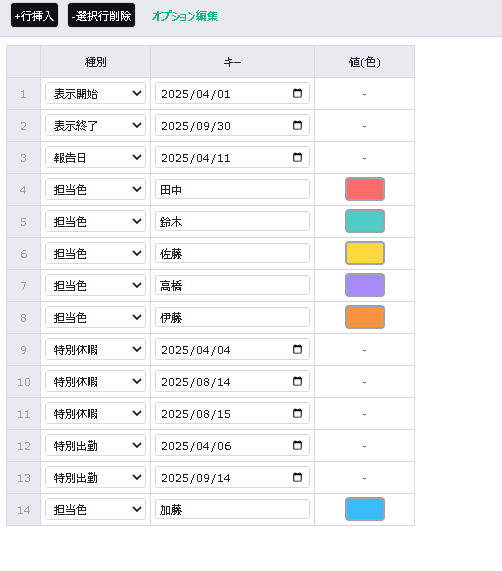
Task: Open calendar picker for 2025/04/04 date
Action: pyautogui.click(x=297, y=349)
